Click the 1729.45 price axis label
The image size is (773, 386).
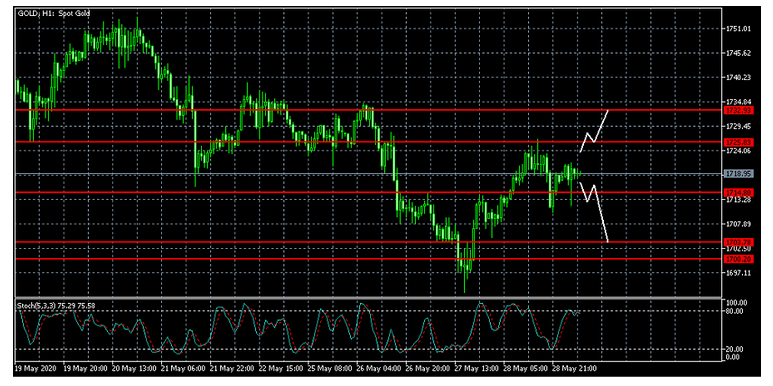(738, 126)
